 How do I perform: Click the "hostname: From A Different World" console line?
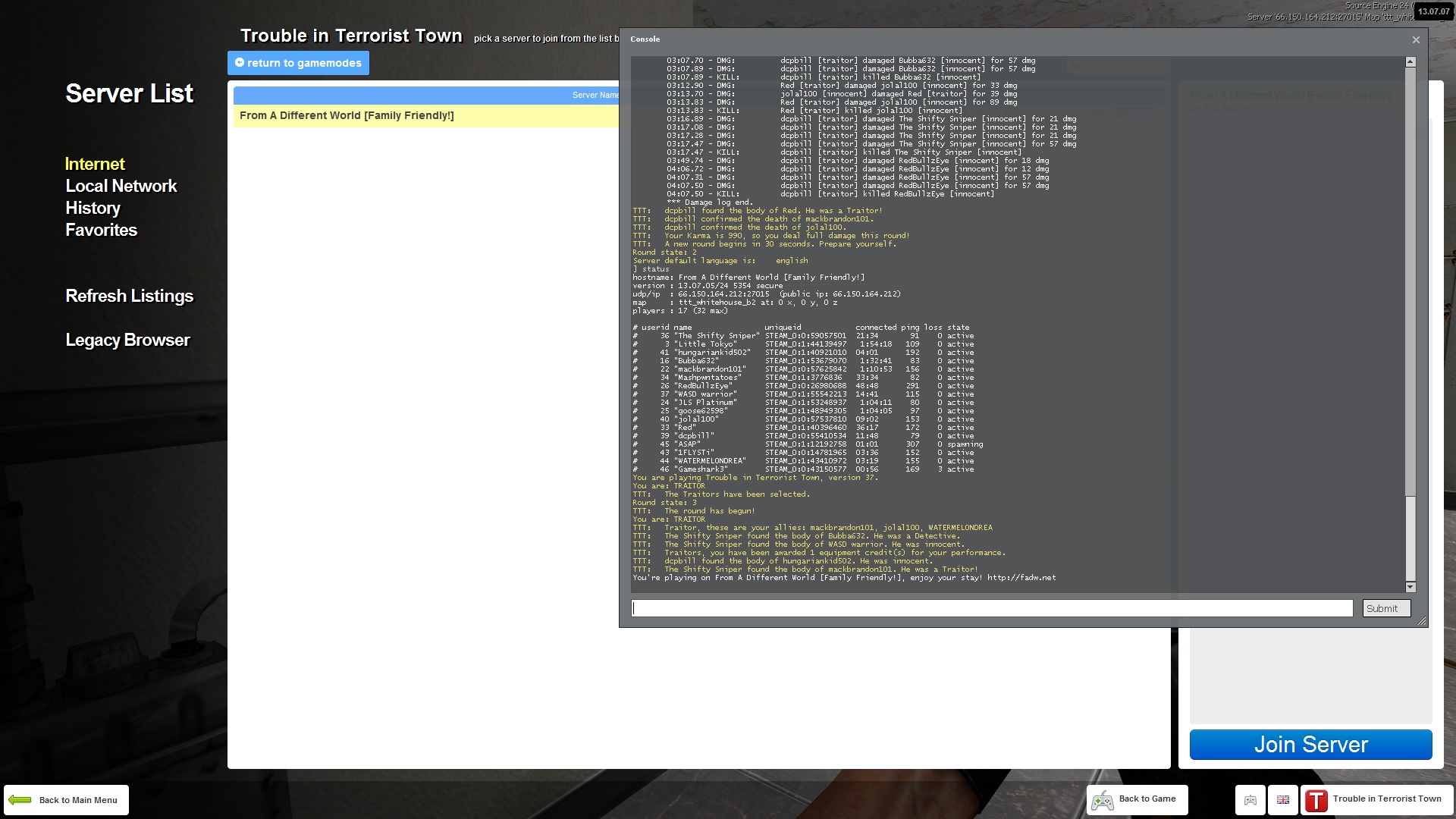[x=748, y=278]
